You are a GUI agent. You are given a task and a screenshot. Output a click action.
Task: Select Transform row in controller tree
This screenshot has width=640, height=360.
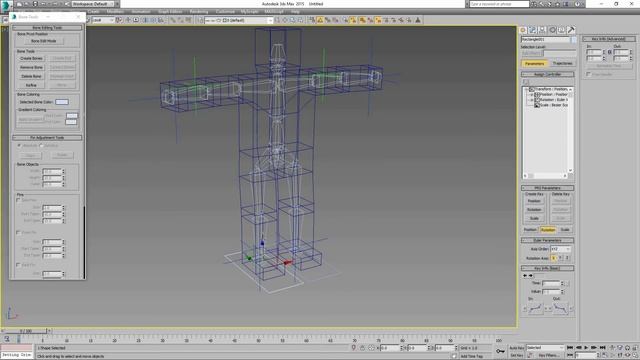coord(551,89)
